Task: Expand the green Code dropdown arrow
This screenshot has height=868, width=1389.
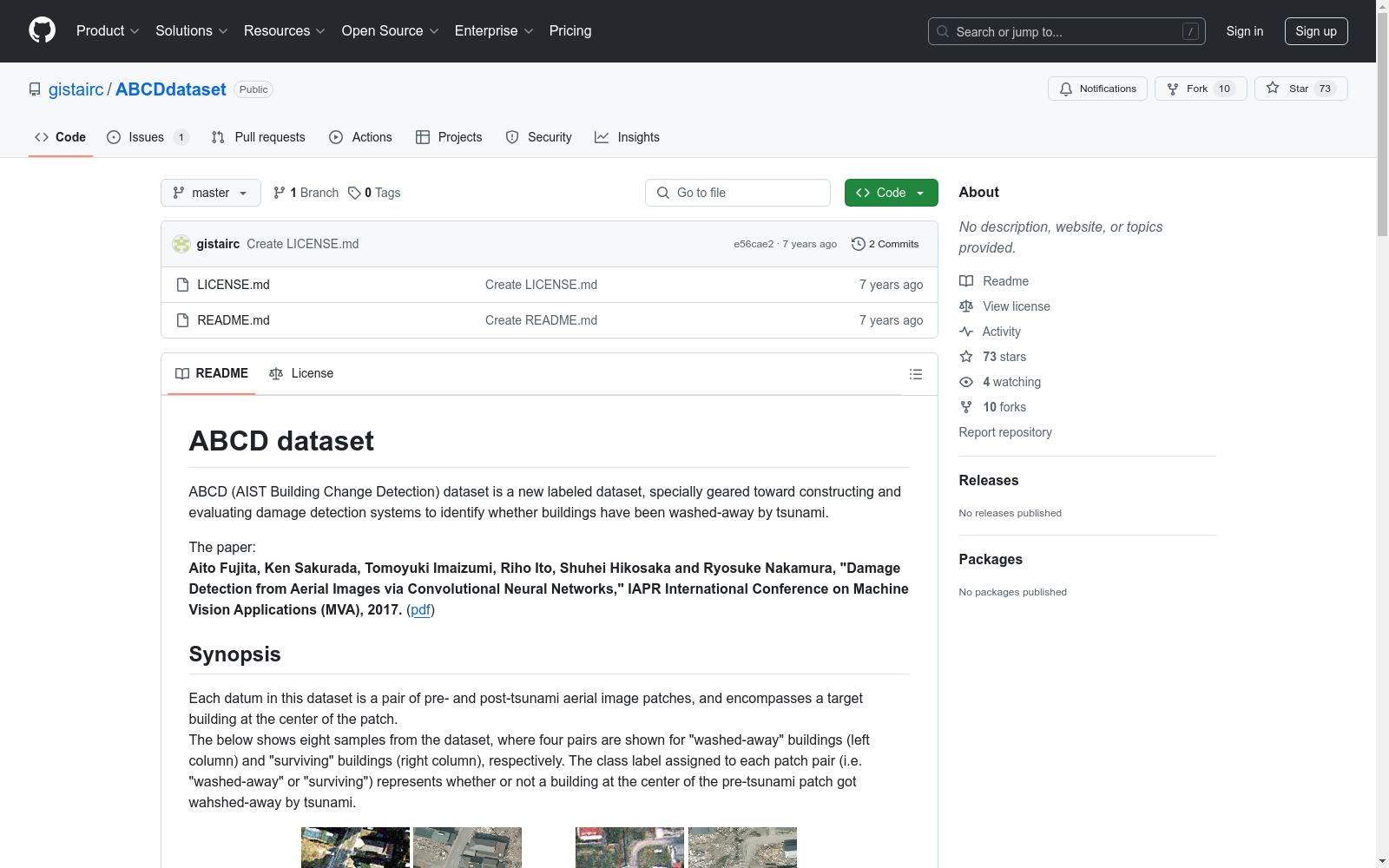Action: click(919, 193)
